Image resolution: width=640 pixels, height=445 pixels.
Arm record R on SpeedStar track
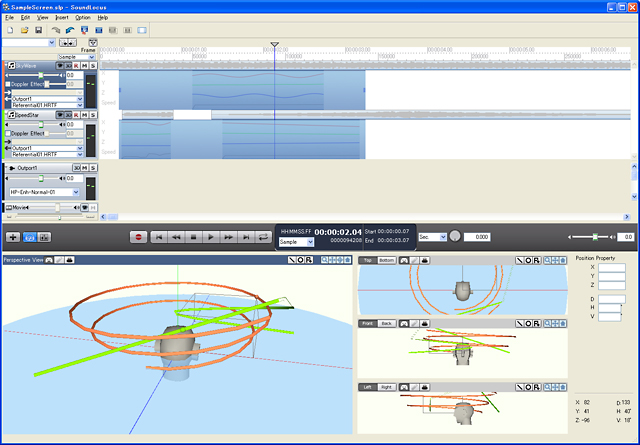tap(76, 115)
